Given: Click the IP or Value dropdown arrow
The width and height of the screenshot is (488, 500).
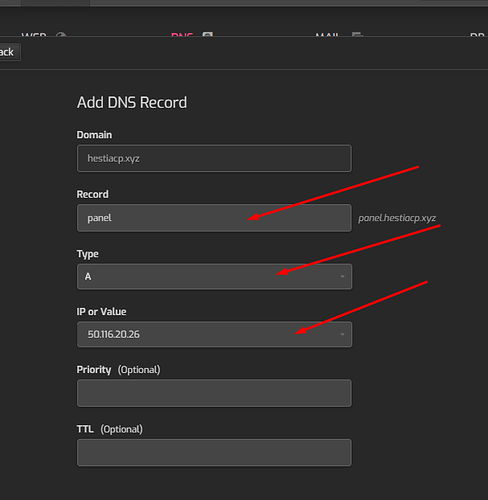Looking at the screenshot, I should pos(342,334).
